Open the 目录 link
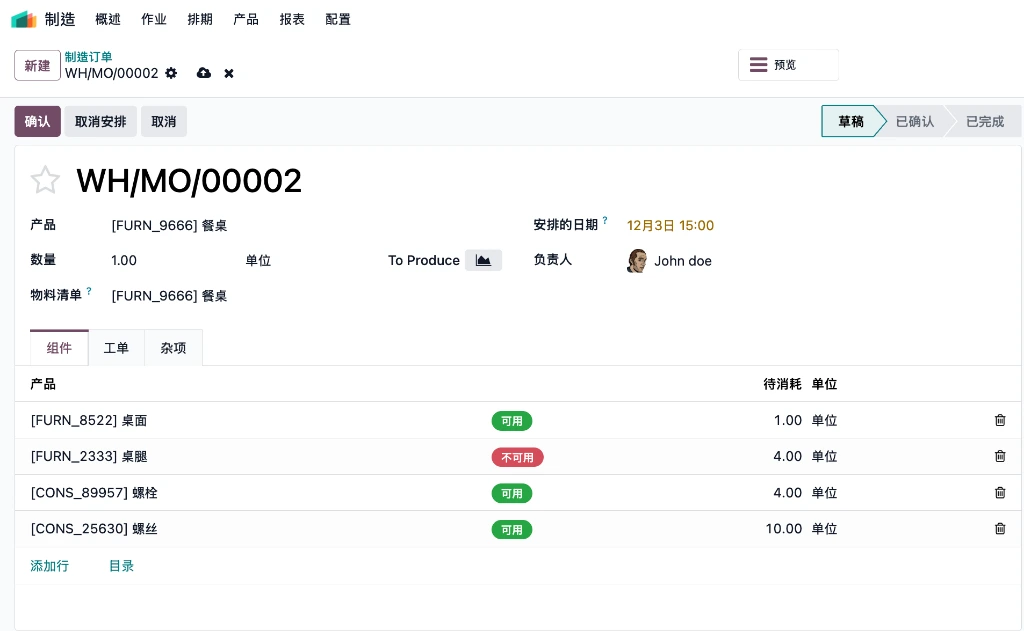 point(121,565)
